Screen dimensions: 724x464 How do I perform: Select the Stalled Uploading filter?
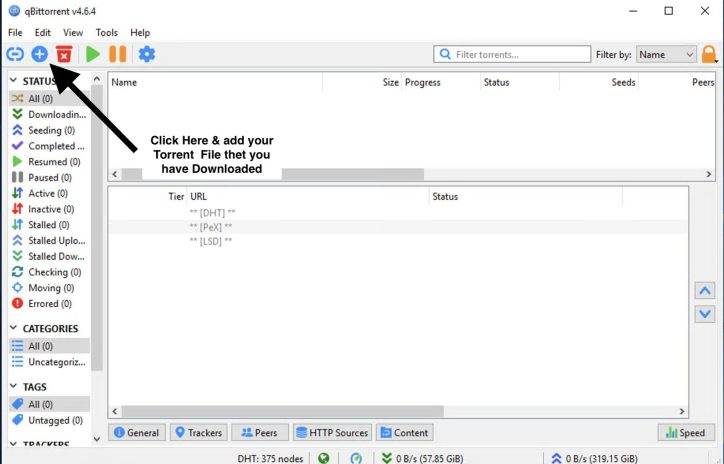(x=49, y=241)
